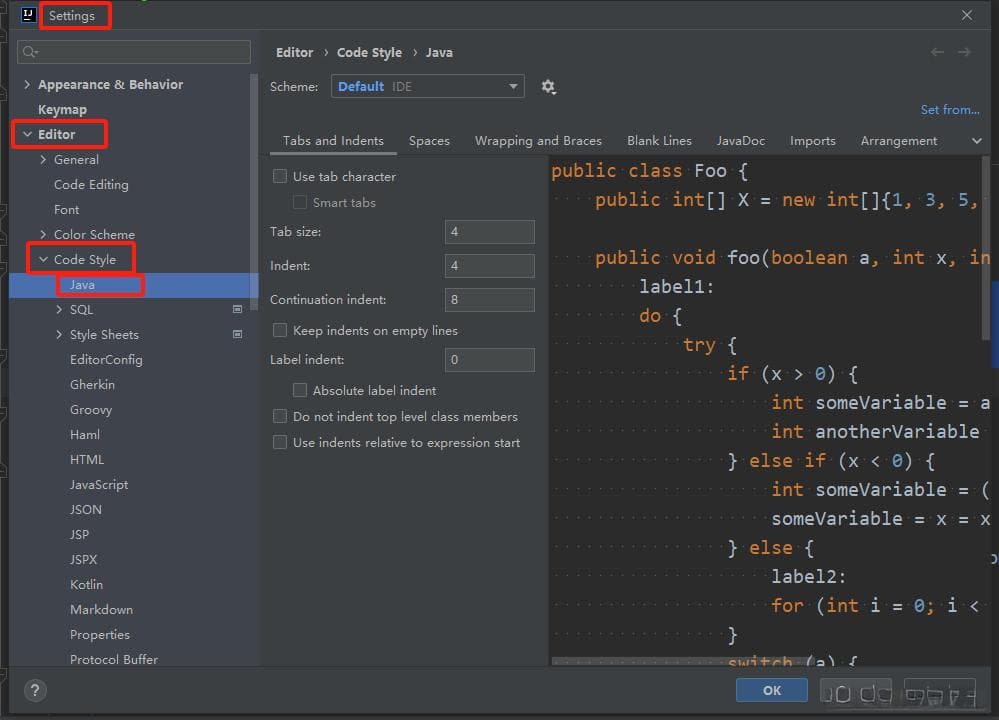This screenshot has width=999, height=720.
Task: Open the Scheme dropdown
Action: (x=428, y=87)
